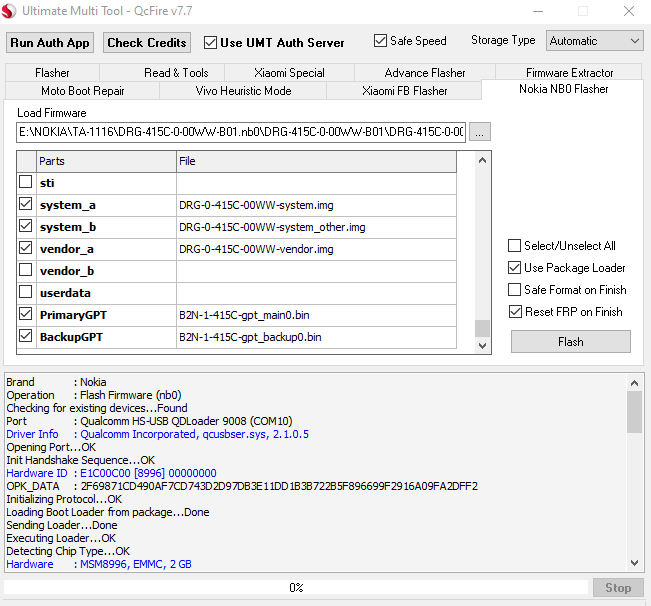Viewport: 651px width, 606px height.
Task: Switch to Vivo Heuristic Mode tab
Action: click(x=243, y=90)
